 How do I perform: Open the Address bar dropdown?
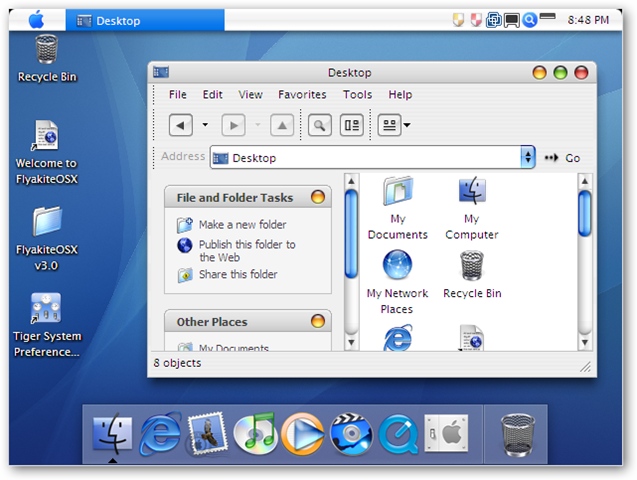[527, 157]
